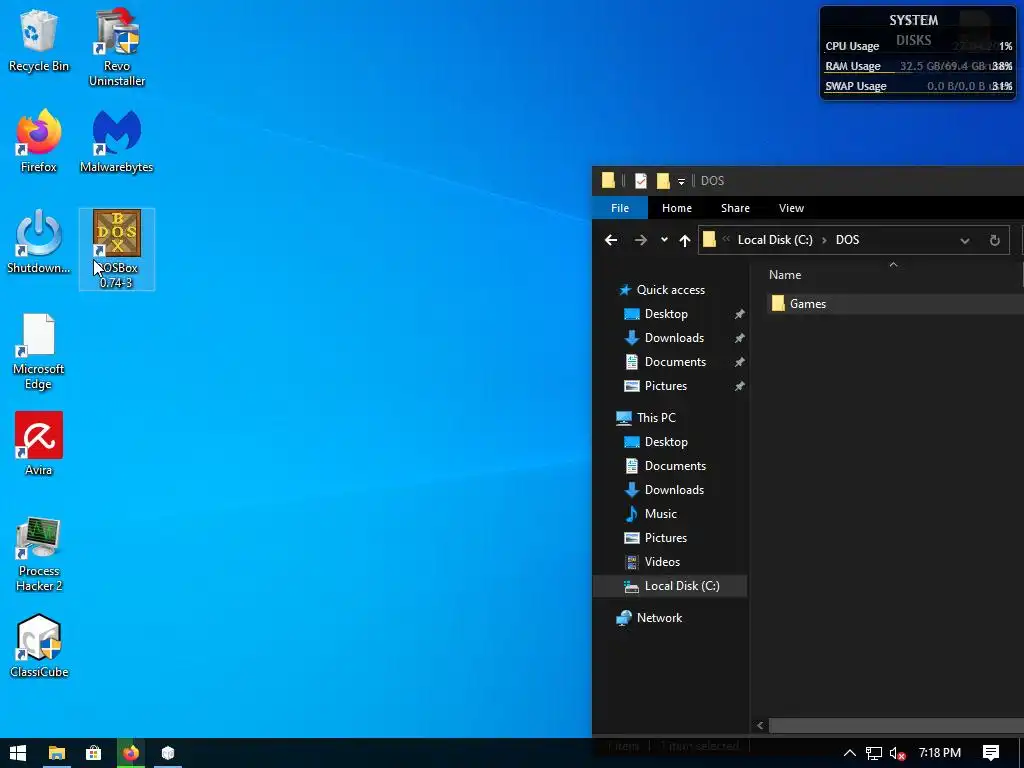Switch to the View ribbon tab
1024x768 pixels.
click(x=792, y=208)
